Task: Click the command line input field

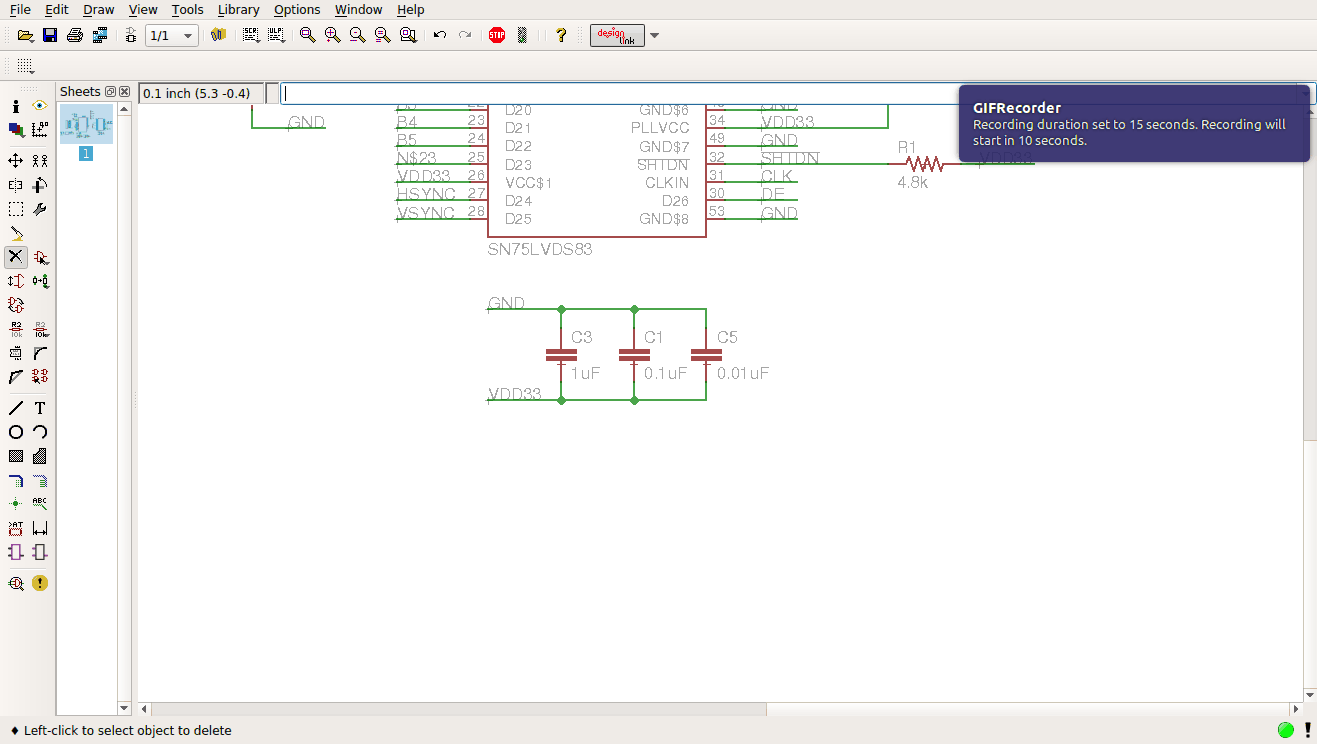Action: pos(798,93)
